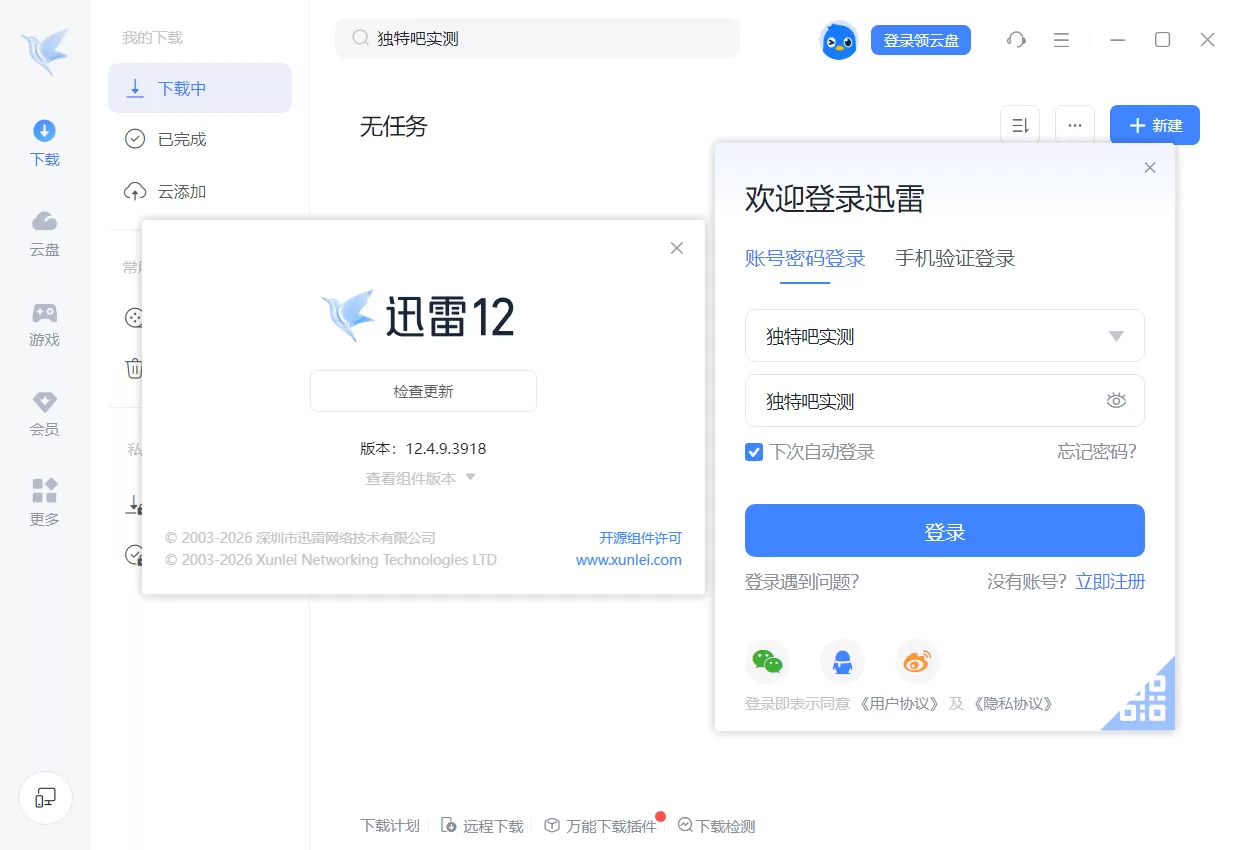
Task: Open the 立即注册 registration link
Action: [1110, 581]
